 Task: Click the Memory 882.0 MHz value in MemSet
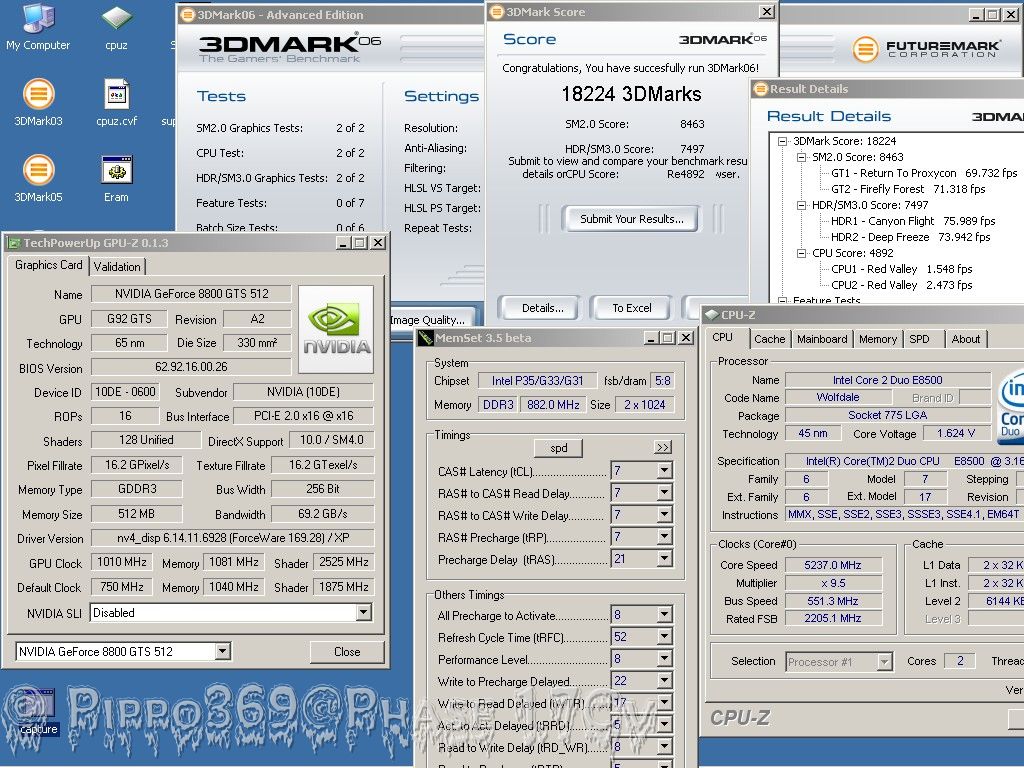tap(553, 405)
